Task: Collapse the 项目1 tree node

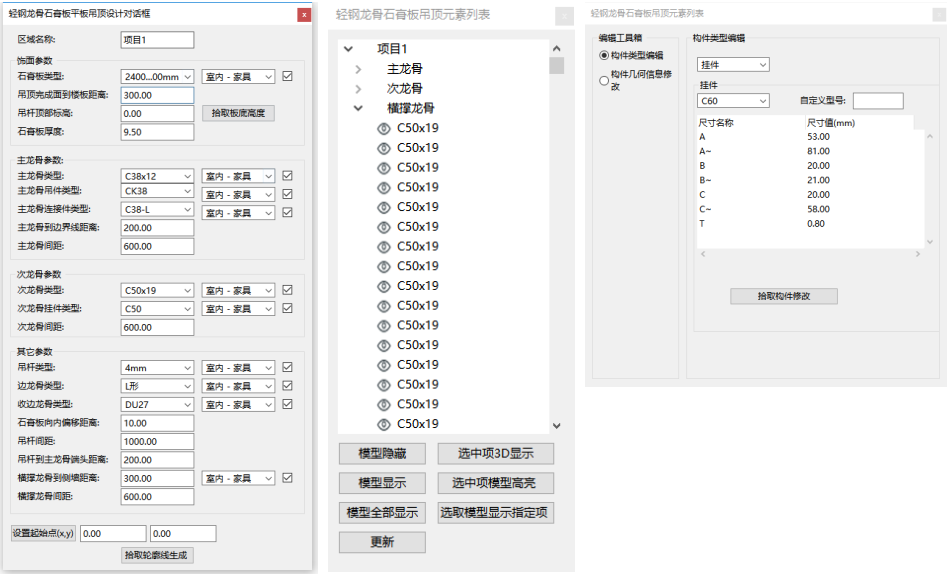Action: point(348,48)
